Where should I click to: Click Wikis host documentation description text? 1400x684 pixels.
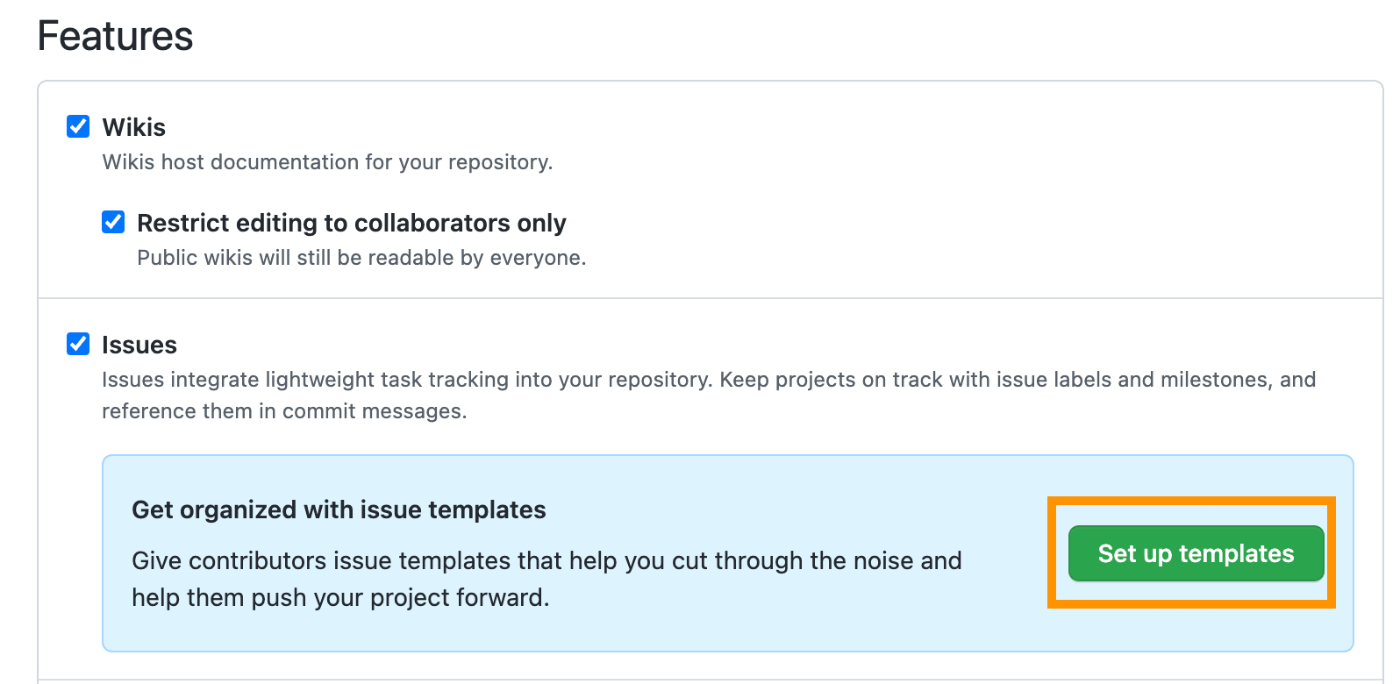(x=327, y=162)
